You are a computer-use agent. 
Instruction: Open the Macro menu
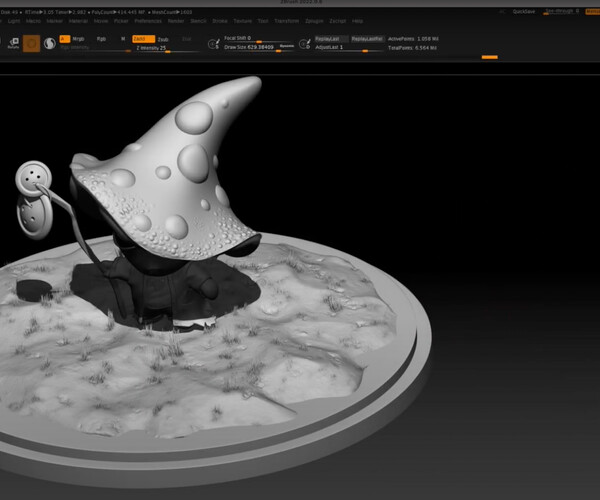[x=33, y=21]
